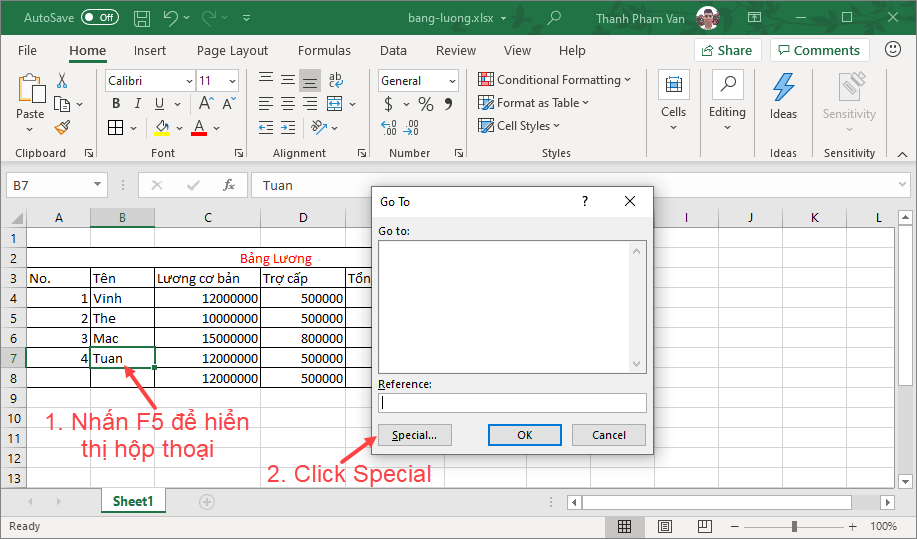The width and height of the screenshot is (917, 539).
Task: Open the font size dropdown
Action: pos(232,81)
